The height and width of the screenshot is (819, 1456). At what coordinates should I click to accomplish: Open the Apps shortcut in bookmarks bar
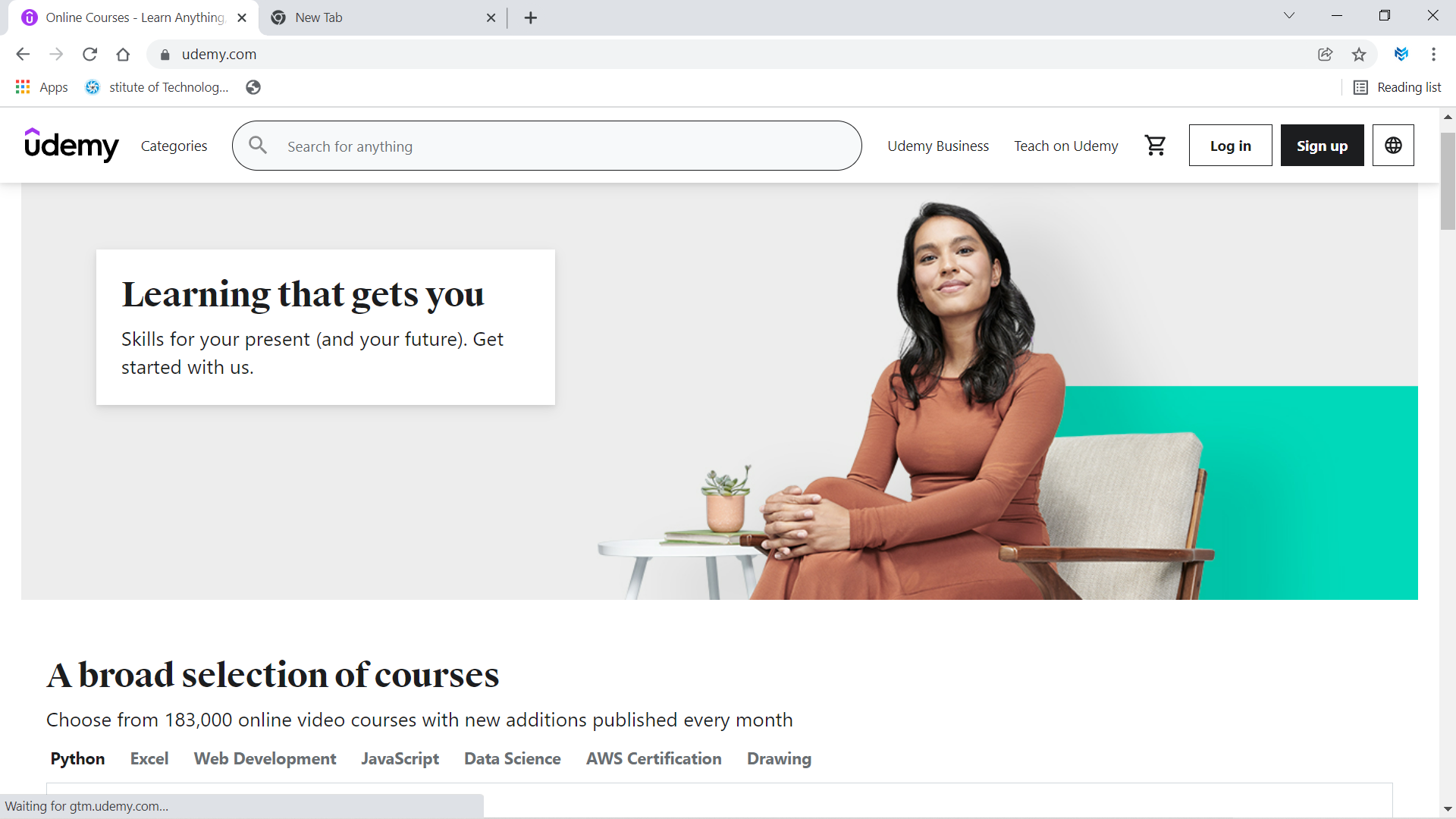tap(42, 87)
